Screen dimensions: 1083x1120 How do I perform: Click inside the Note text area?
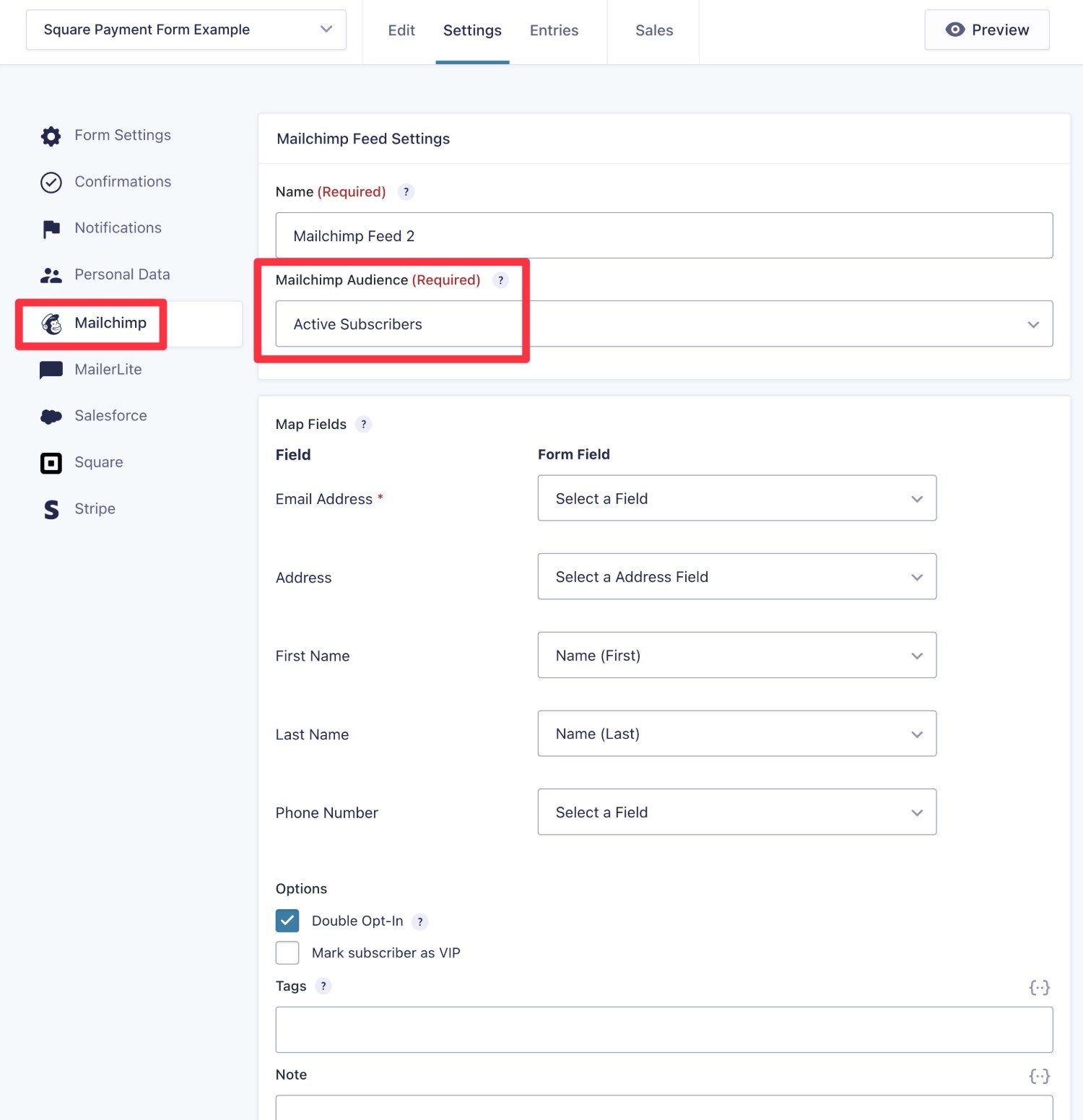[x=664, y=1108]
